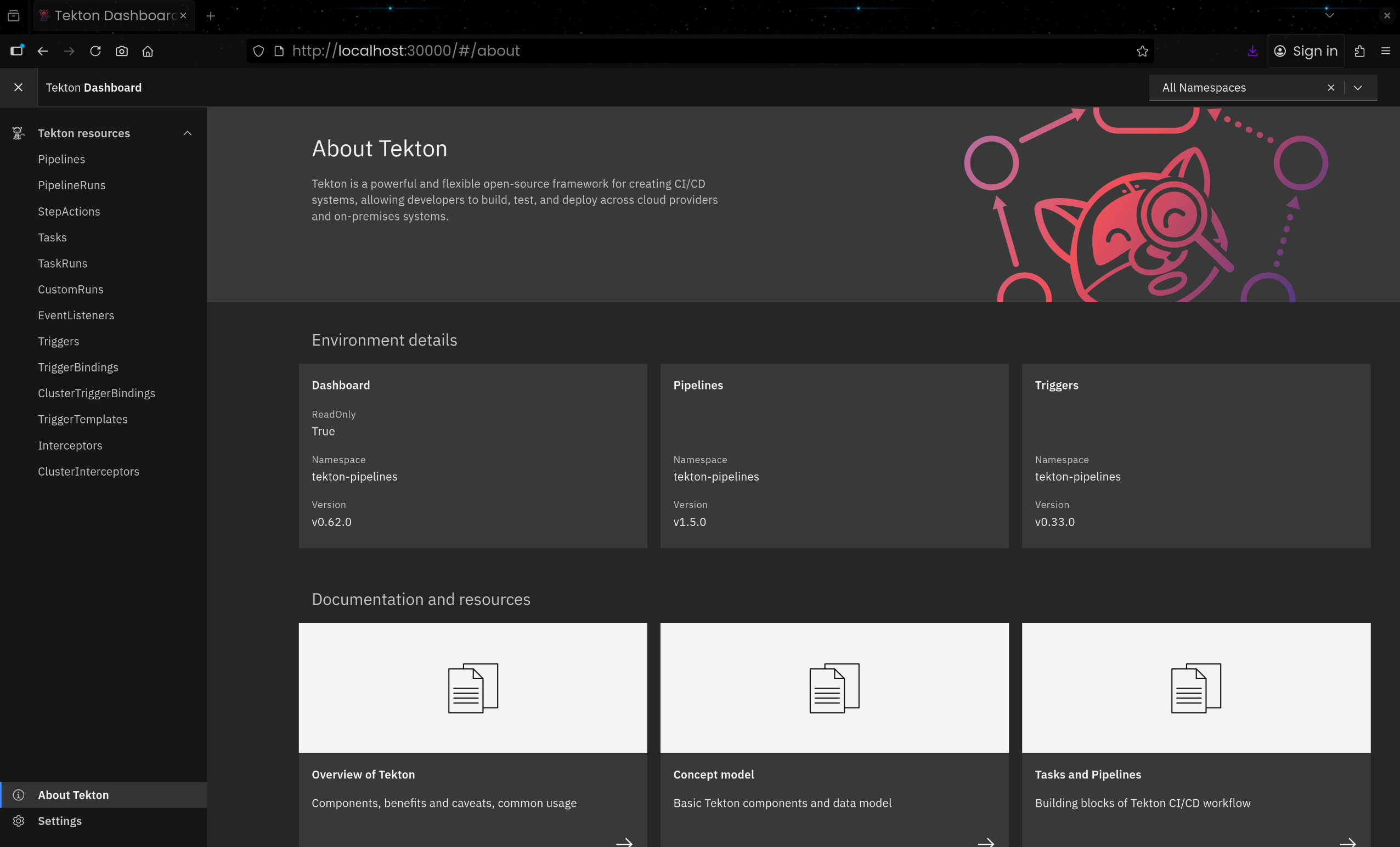The height and width of the screenshot is (847, 1400).
Task: Open the browser extensions icon
Action: pyautogui.click(x=1359, y=51)
